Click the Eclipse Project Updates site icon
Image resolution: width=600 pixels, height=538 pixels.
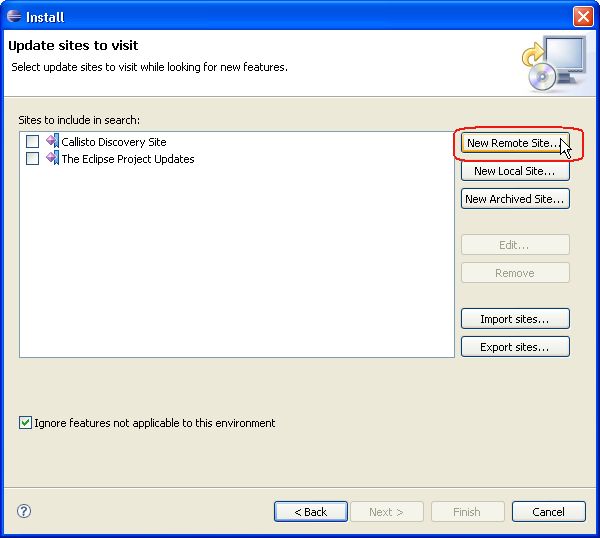pos(52,159)
